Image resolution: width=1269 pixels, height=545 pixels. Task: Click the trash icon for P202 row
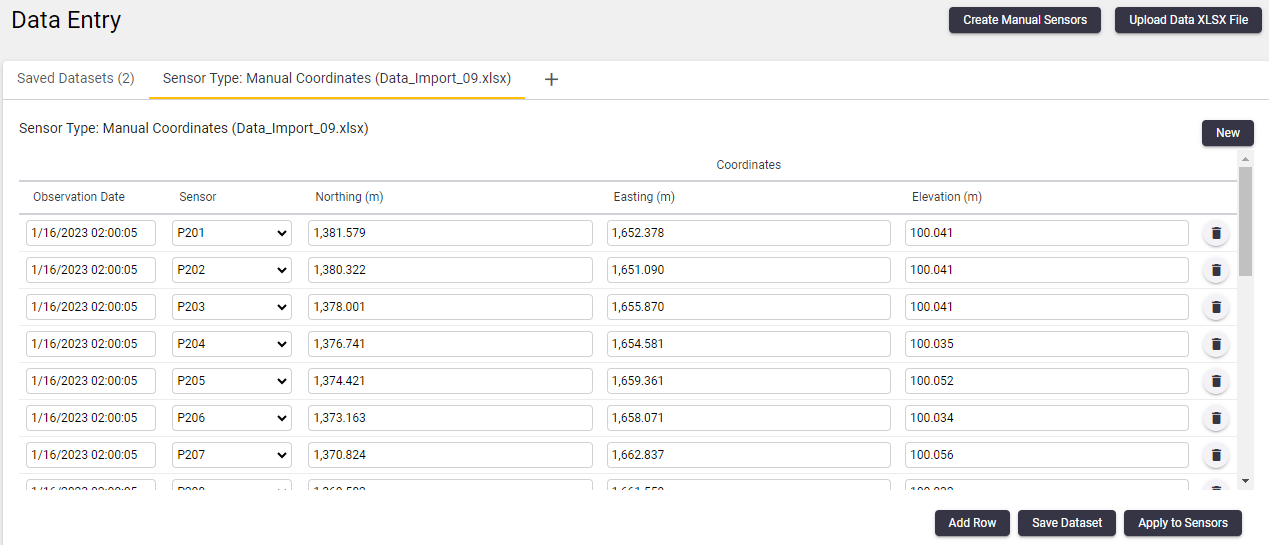click(x=1216, y=271)
